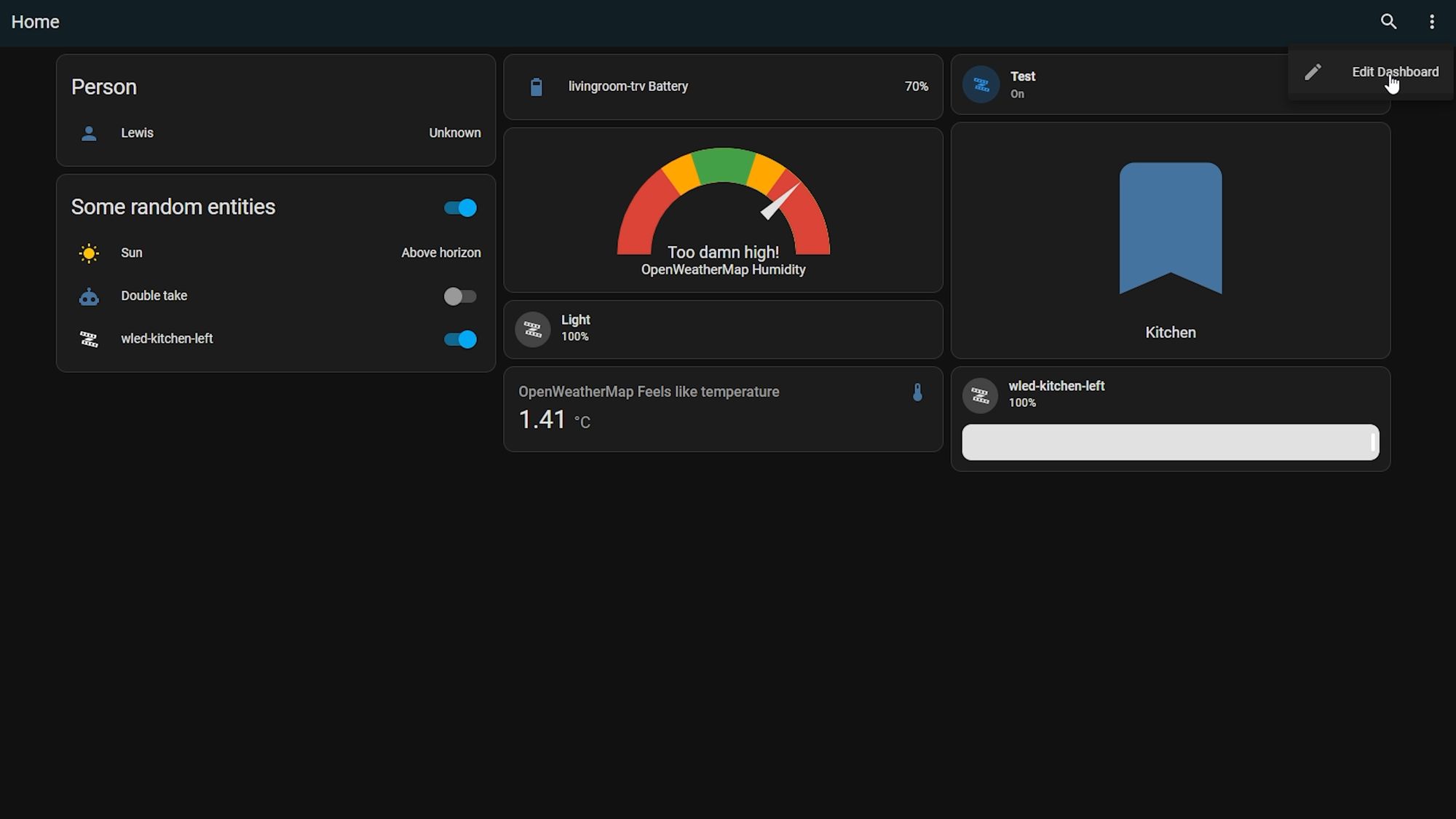Click the sun icon next to Sun entity
Image resolution: width=1456 pixels, height=819 pixels.
coord(89,252)
